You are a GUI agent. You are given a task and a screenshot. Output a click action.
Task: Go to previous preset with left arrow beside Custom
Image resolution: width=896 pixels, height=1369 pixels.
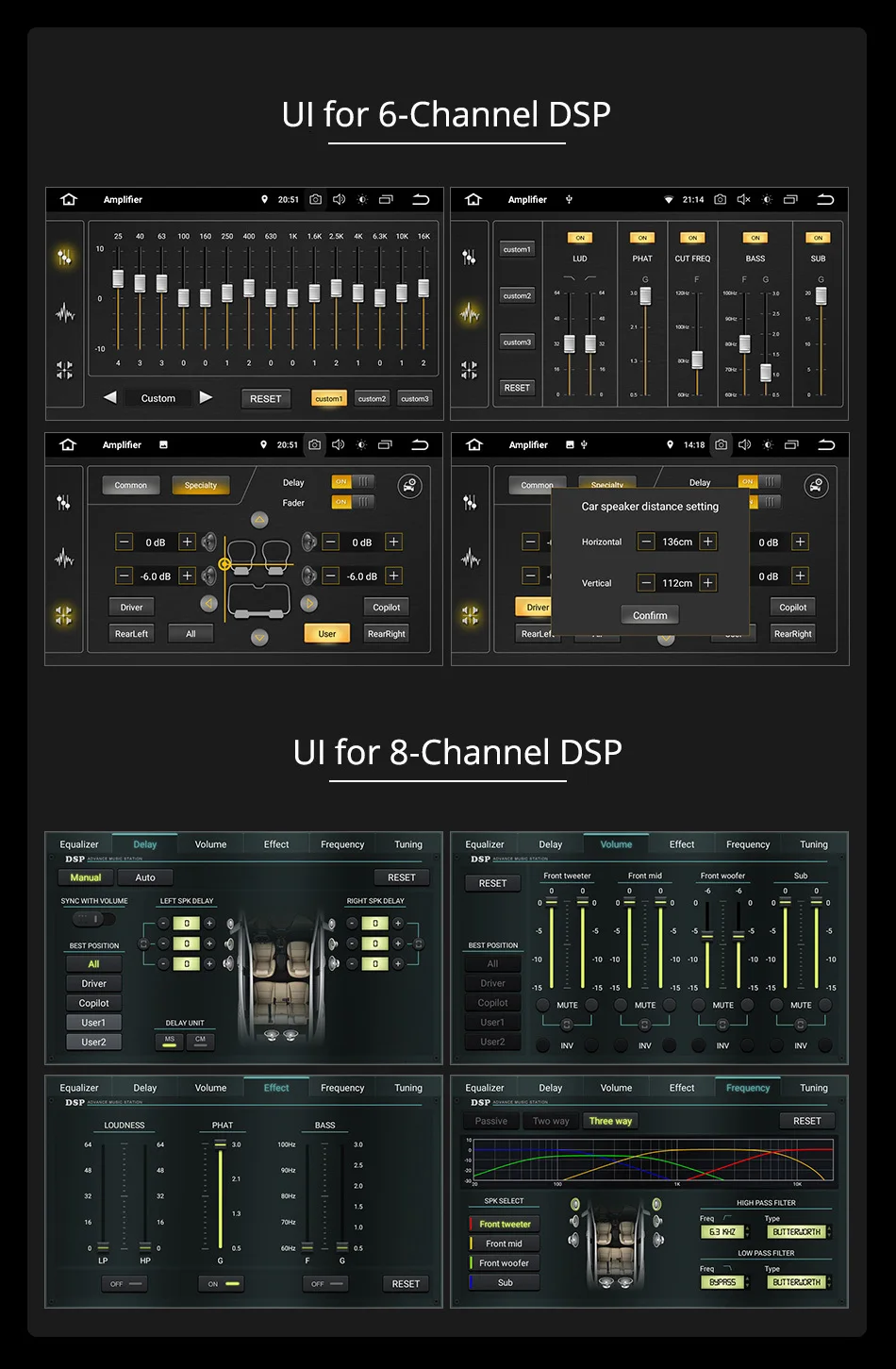pos(110,397)
